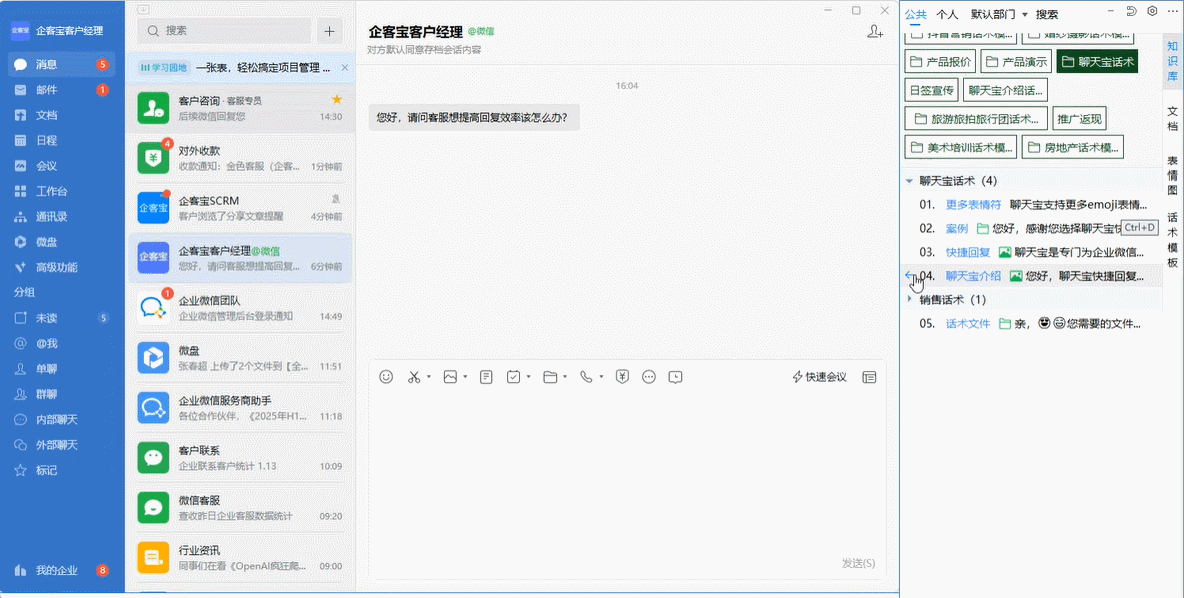Screen dimensions: 1184x598
Task: Click the folder file-send icon
Action: (550, 377)
